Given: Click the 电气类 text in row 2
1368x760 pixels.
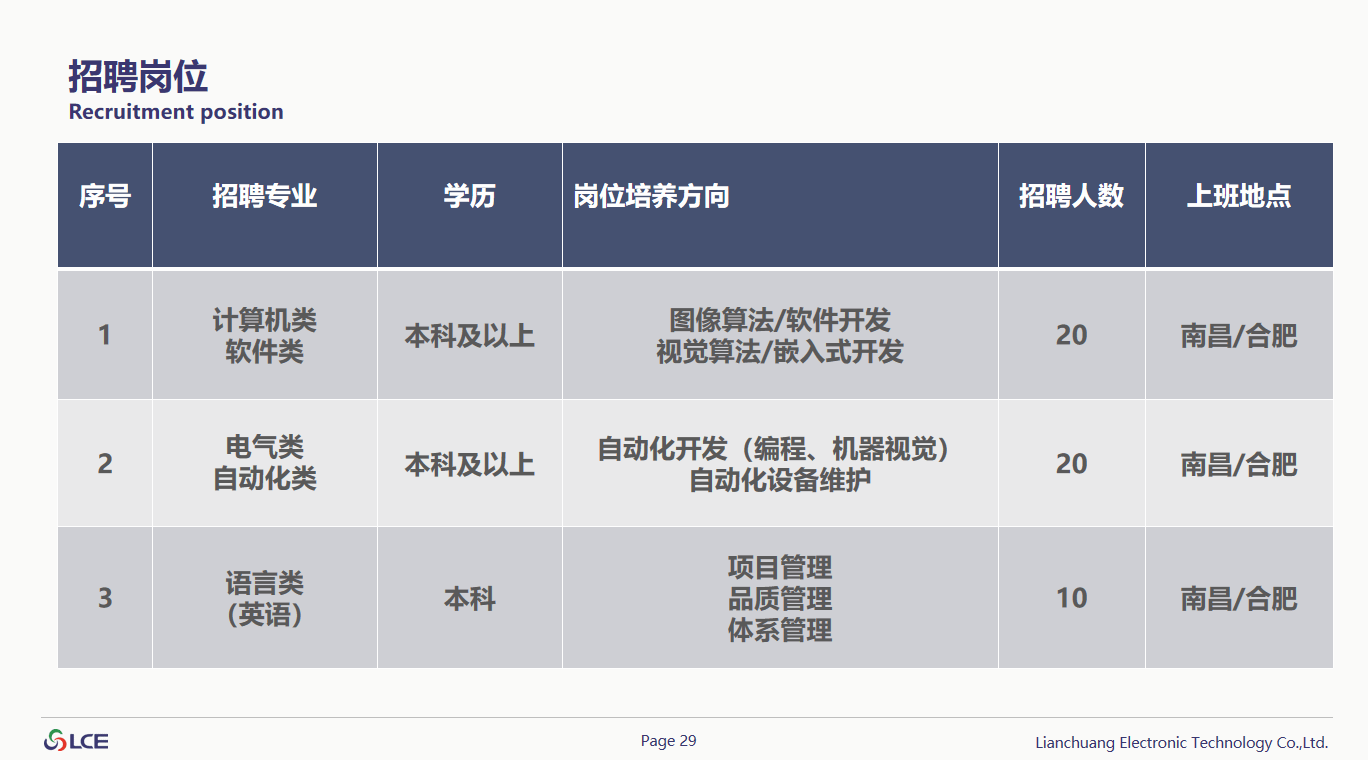Looking at the screenshot, I should click(265, 447).
